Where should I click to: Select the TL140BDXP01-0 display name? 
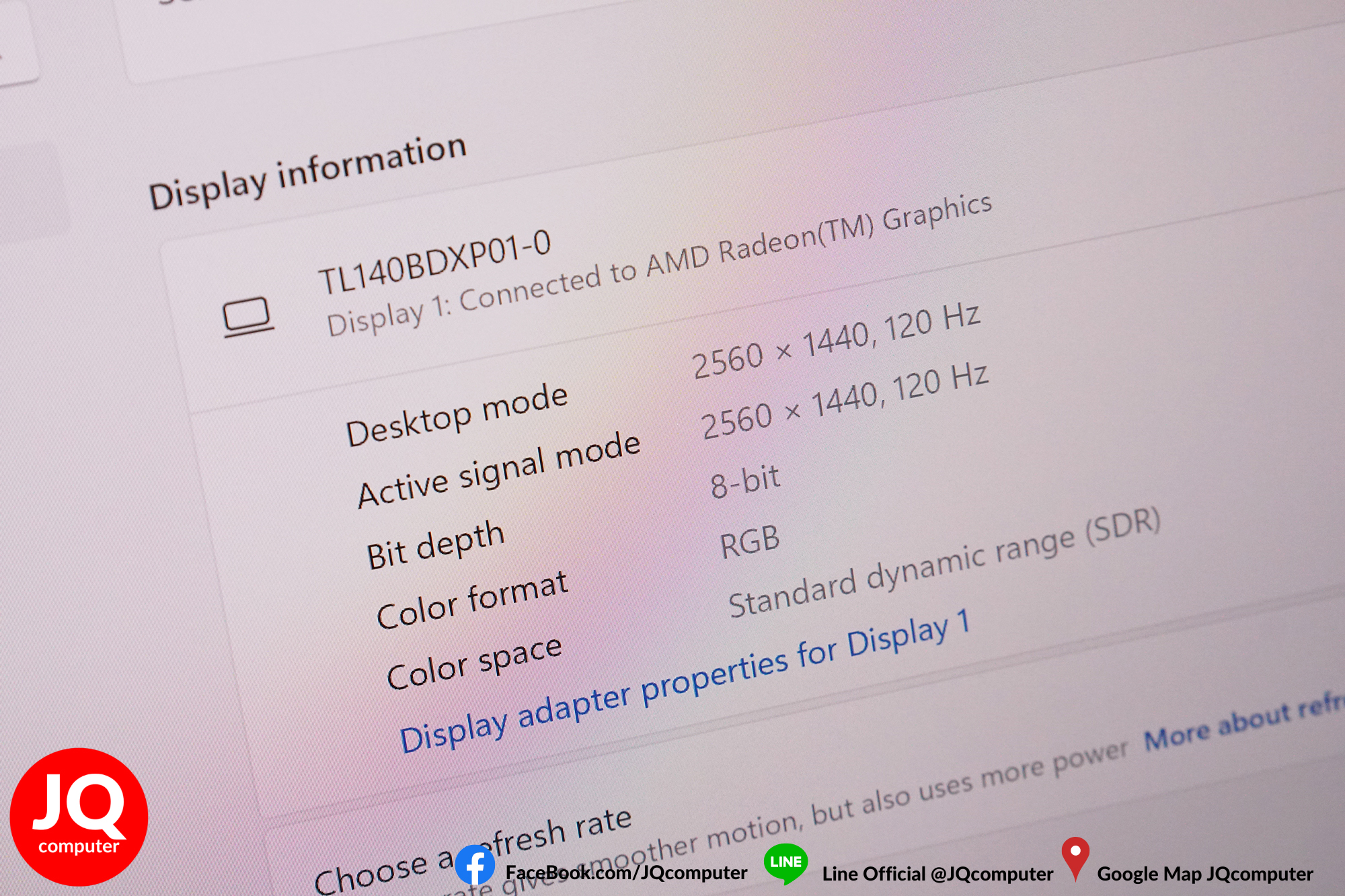coord(434,262)
